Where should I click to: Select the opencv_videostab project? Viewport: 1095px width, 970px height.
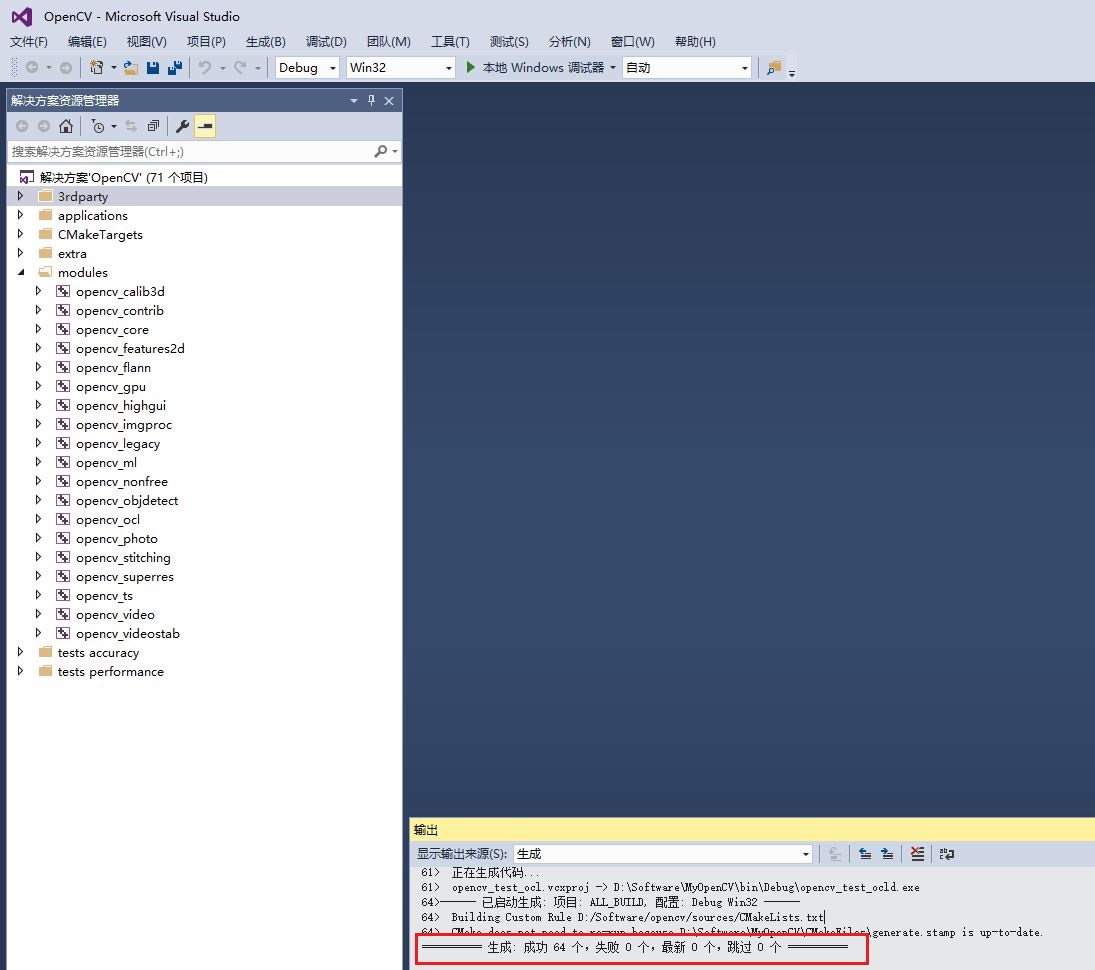click(x=127, y=633)
